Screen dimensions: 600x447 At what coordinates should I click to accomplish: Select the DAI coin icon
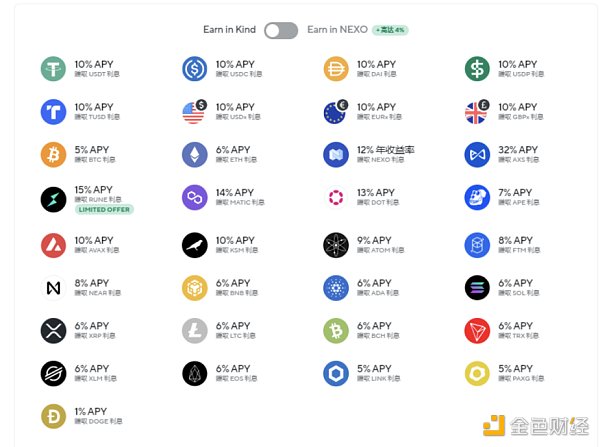pyautogui.click(x=335, y=69)
